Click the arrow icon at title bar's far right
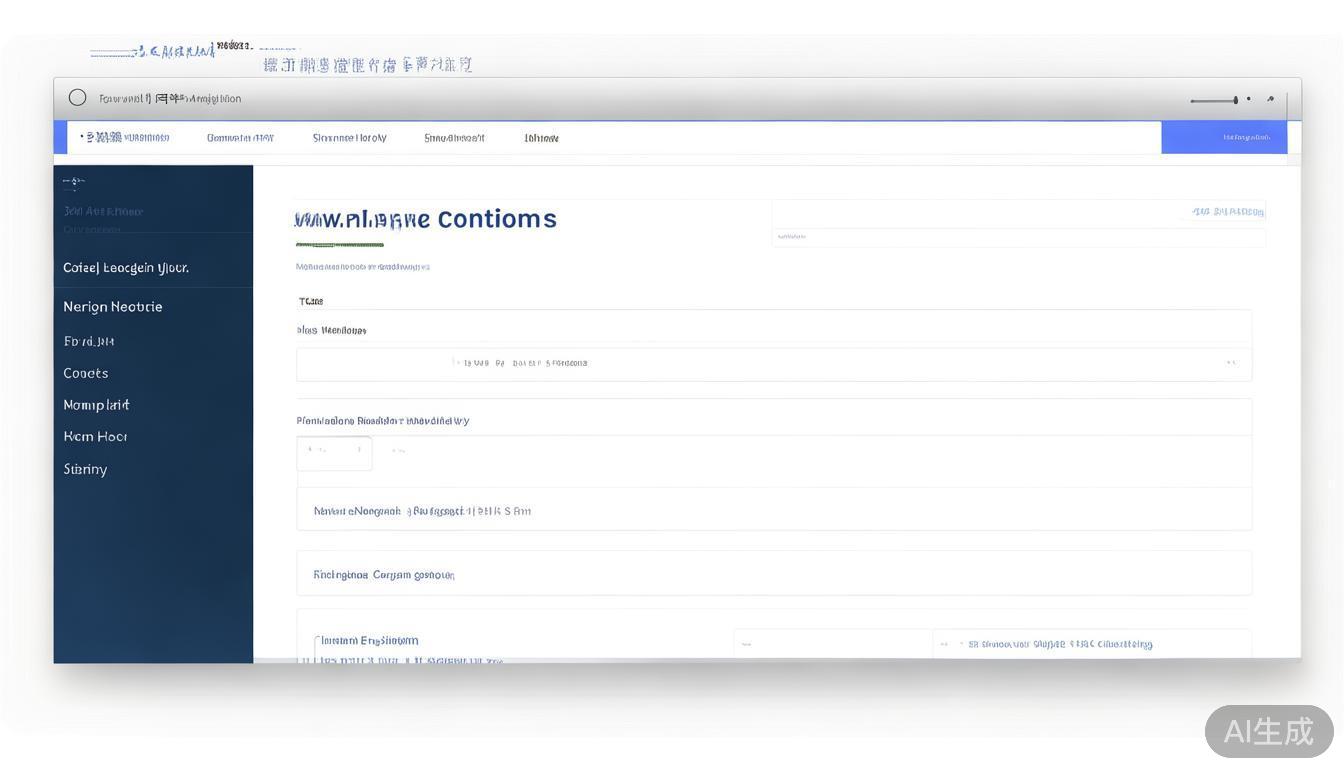The image size is (1344, 768). 1271,99
